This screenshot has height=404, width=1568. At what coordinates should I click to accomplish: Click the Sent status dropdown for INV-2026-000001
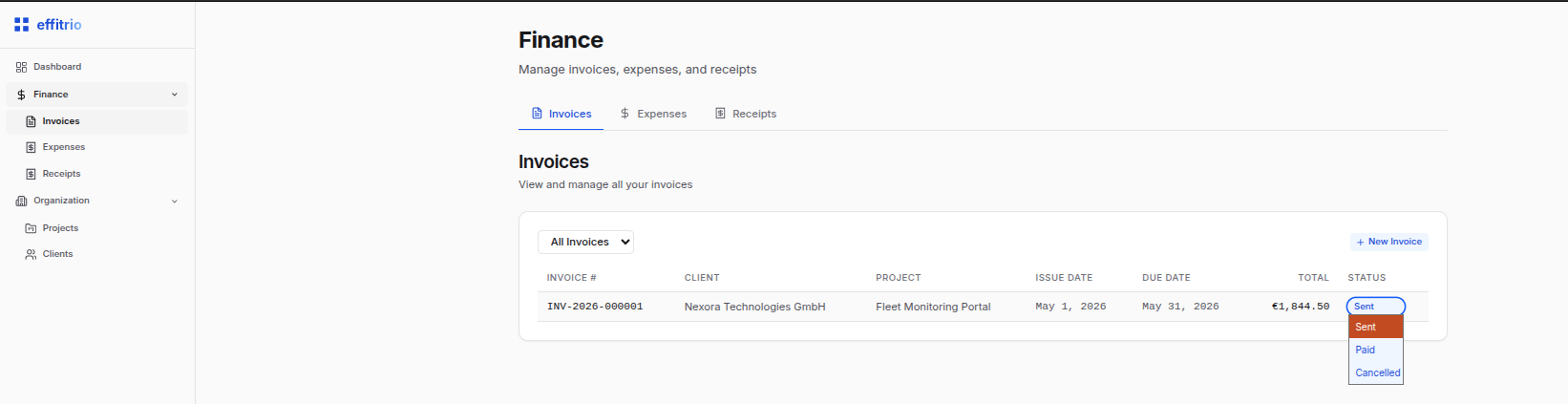pos(1376,307)
